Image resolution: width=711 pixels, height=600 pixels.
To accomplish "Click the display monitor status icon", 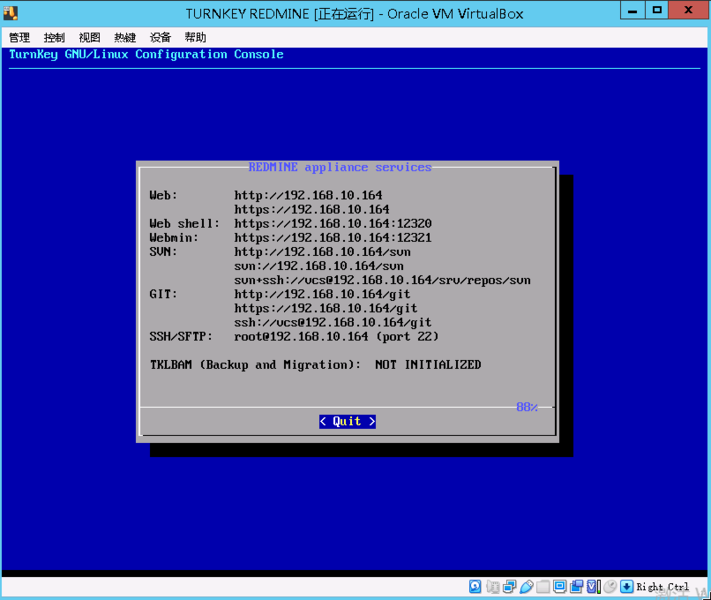I will tap(560, 587).
